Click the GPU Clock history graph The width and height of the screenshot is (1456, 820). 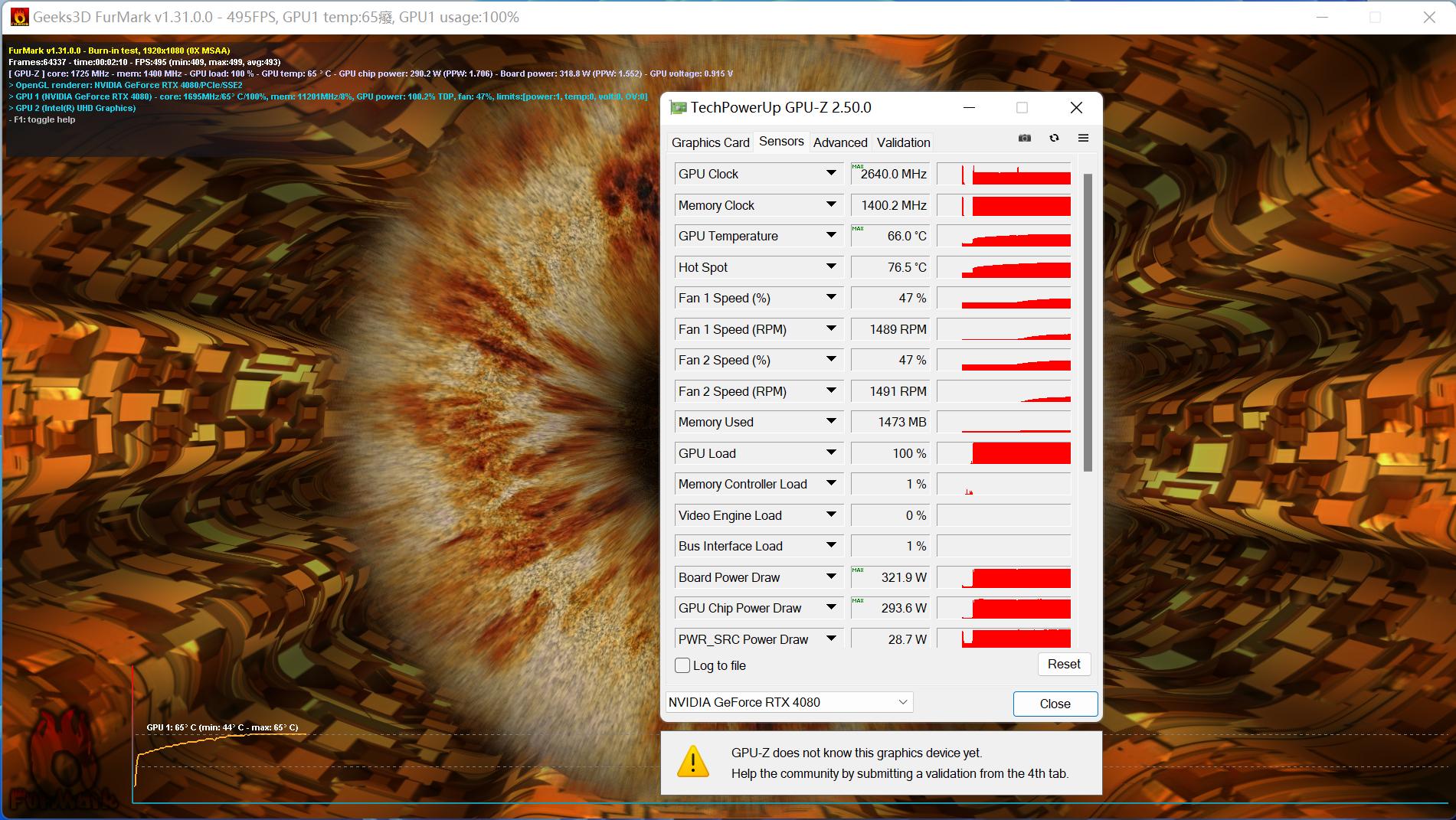(x=1003, y=174)
